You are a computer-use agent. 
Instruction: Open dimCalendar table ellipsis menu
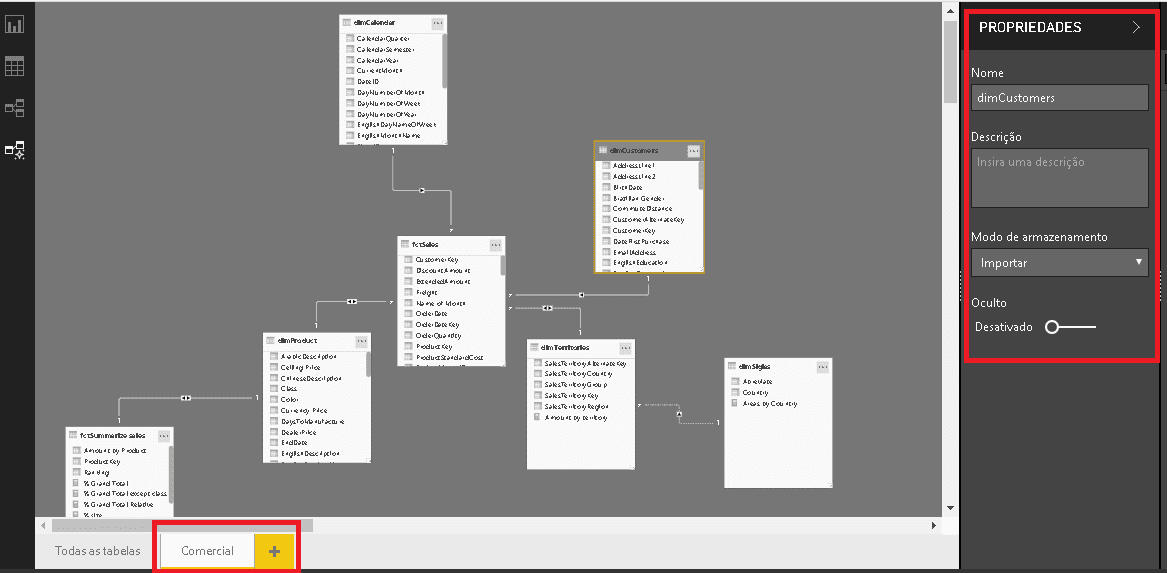pyautogui.click(x=437, y=23)
